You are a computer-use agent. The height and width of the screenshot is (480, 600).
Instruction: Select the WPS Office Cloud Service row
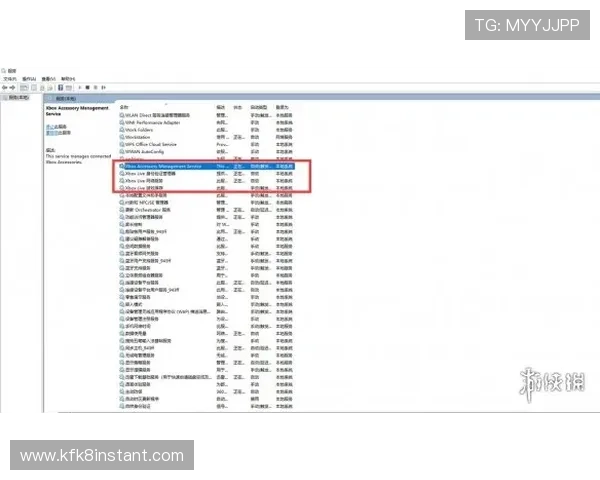pyautogui.click(x=150, y=144)
